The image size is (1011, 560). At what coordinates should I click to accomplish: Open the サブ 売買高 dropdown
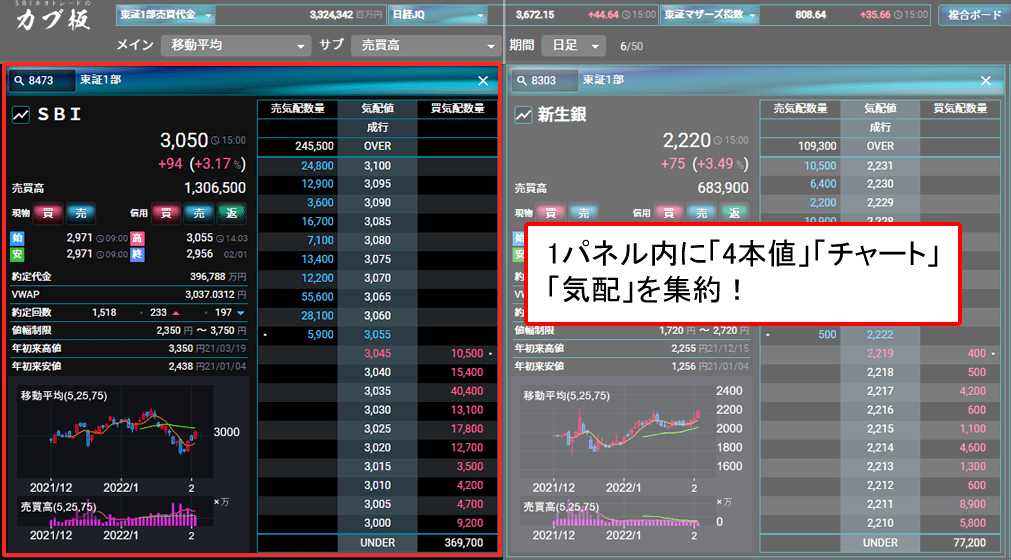(x=426, y=45)
